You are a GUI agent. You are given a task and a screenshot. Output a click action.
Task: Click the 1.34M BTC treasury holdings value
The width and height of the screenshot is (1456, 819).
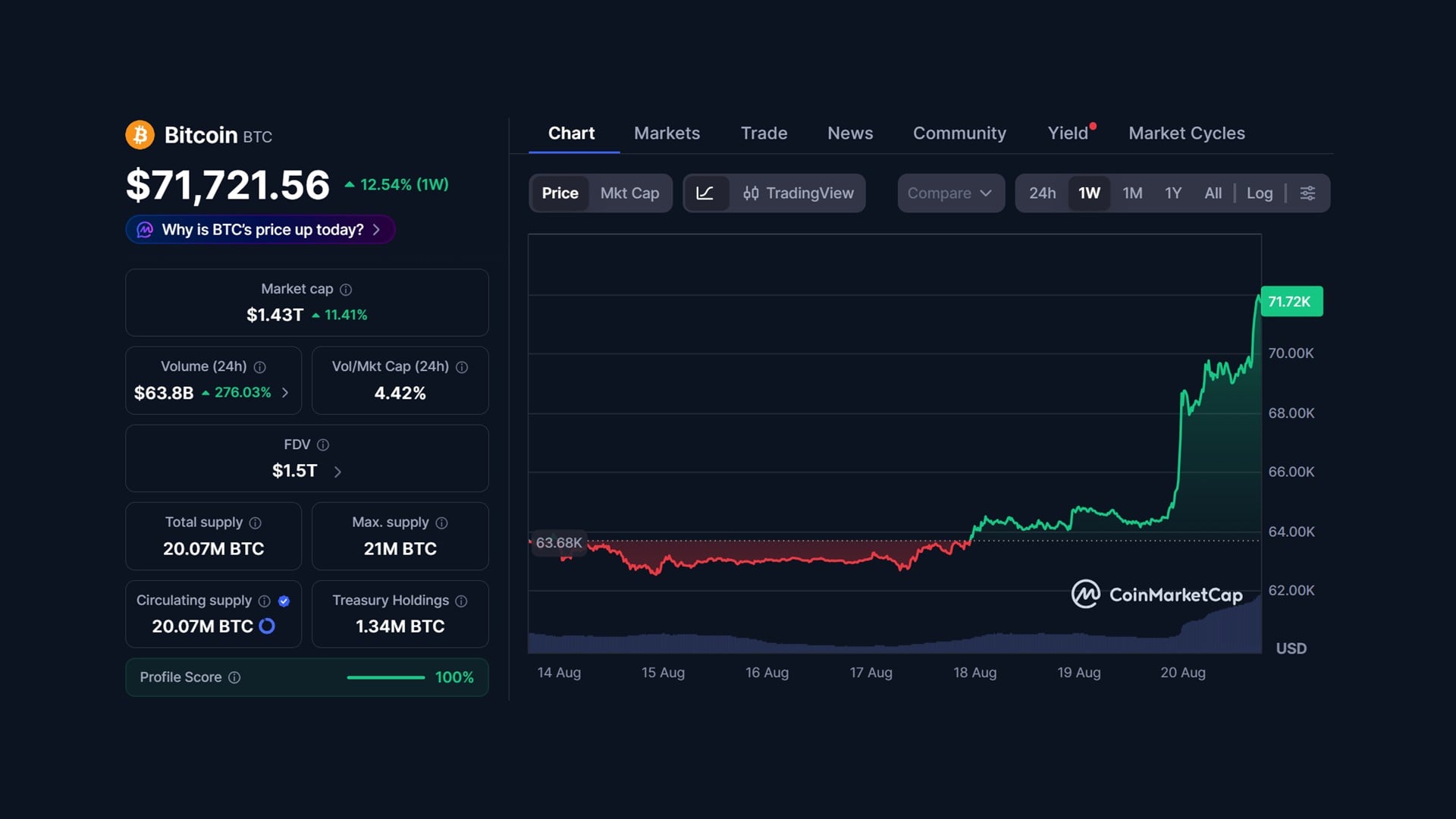point(400,626)
